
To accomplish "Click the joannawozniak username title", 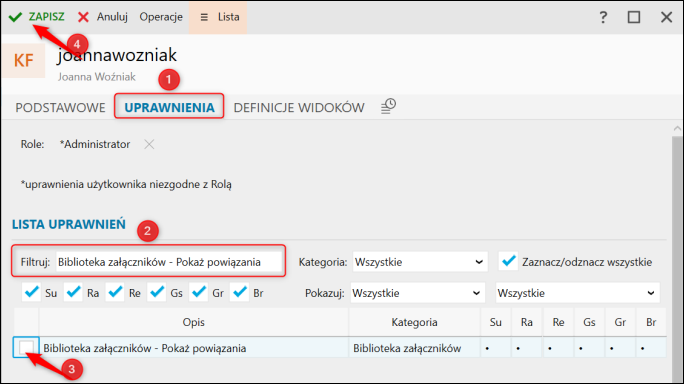I will tap(117, 55).
